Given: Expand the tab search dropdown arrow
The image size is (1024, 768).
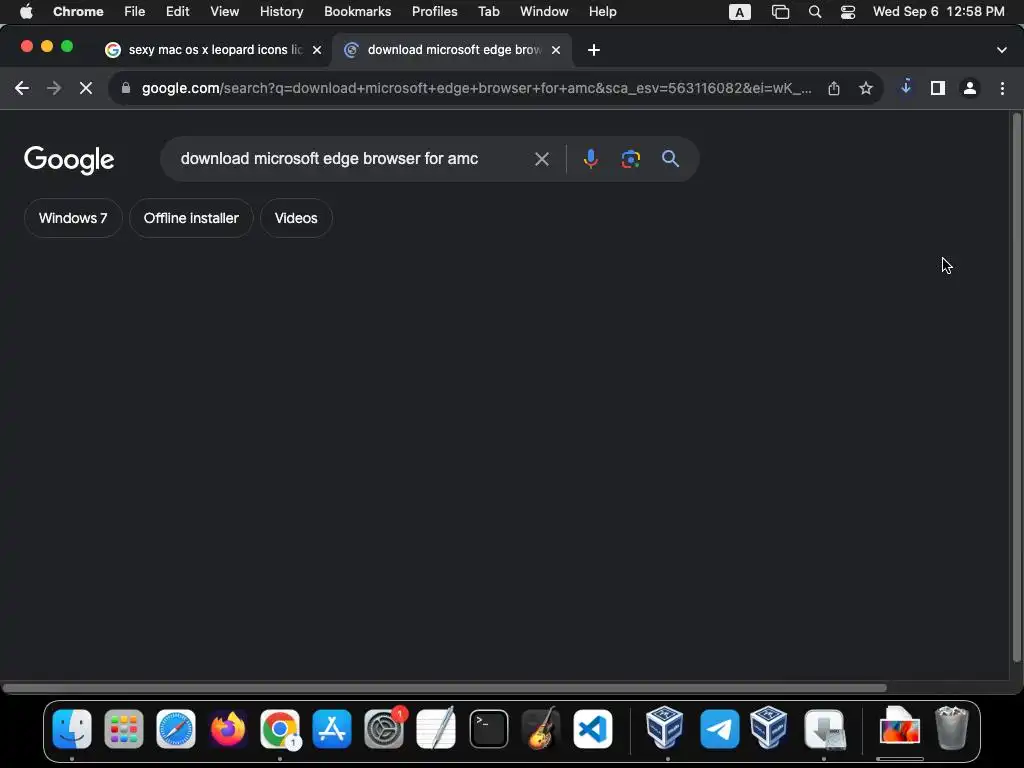Looking at the screenshot, I should coord(1002,50).
